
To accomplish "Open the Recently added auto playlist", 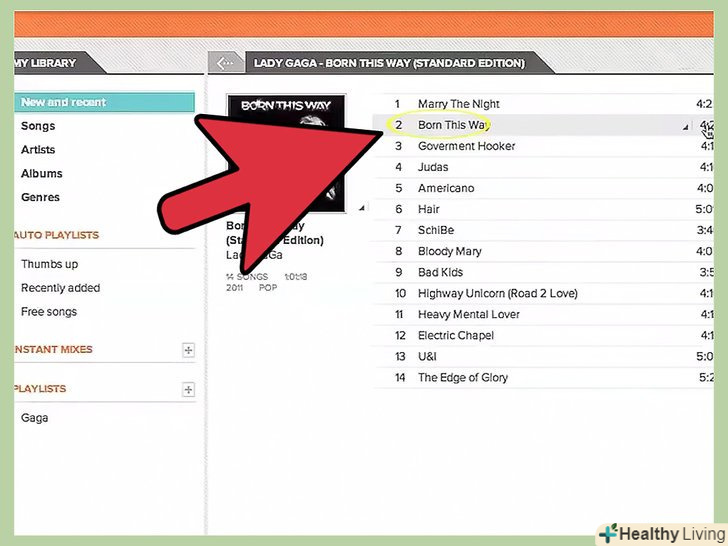I will (60, 288).
